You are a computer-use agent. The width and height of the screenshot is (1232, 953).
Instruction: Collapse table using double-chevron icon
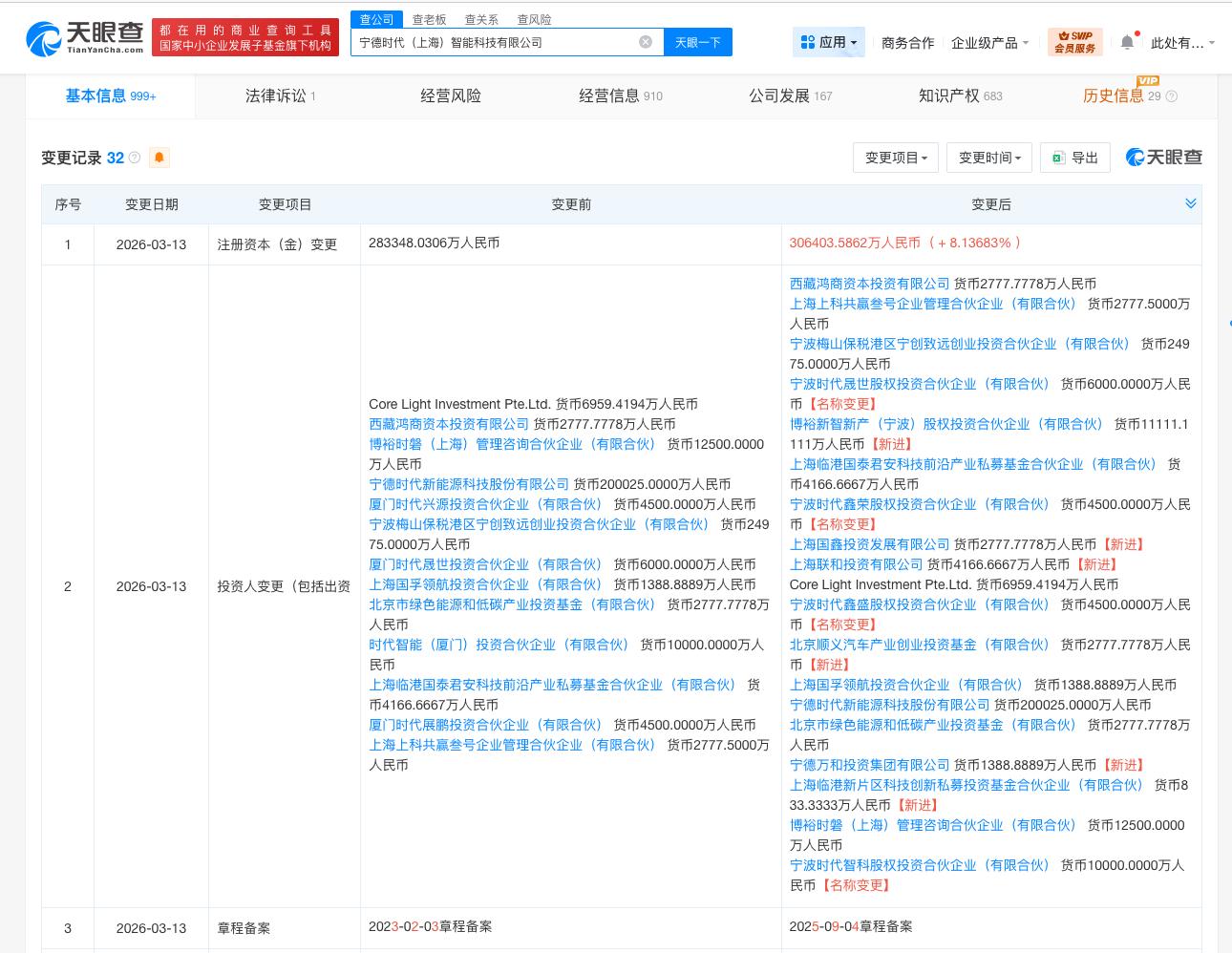pos(1190,203)
